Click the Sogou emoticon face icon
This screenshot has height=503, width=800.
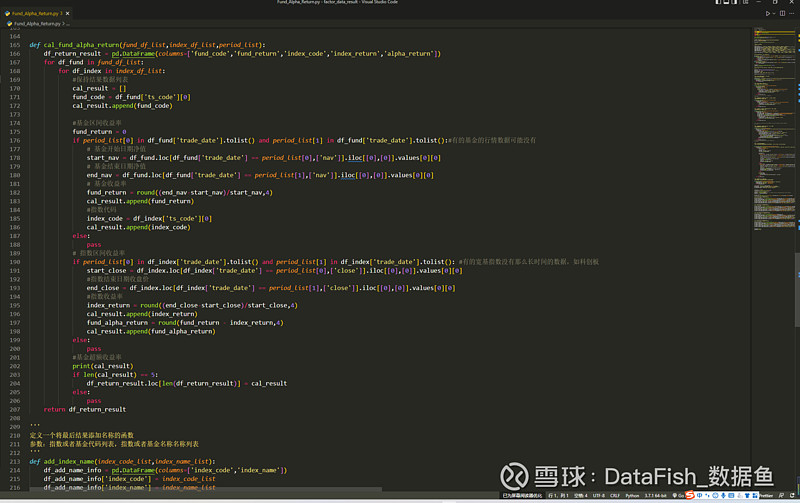tap(715, 495)
